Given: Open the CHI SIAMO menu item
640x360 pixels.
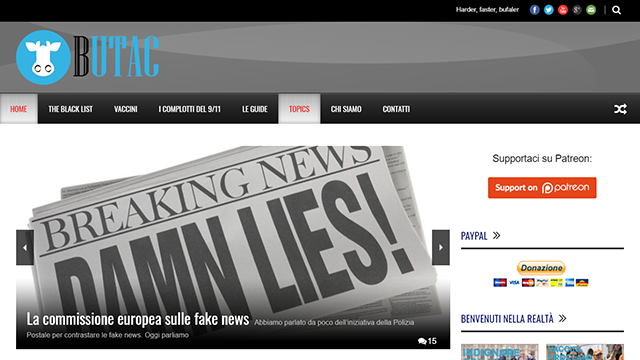Looking at the screenshot, I should pyautogui.click(x=346, y=109).
